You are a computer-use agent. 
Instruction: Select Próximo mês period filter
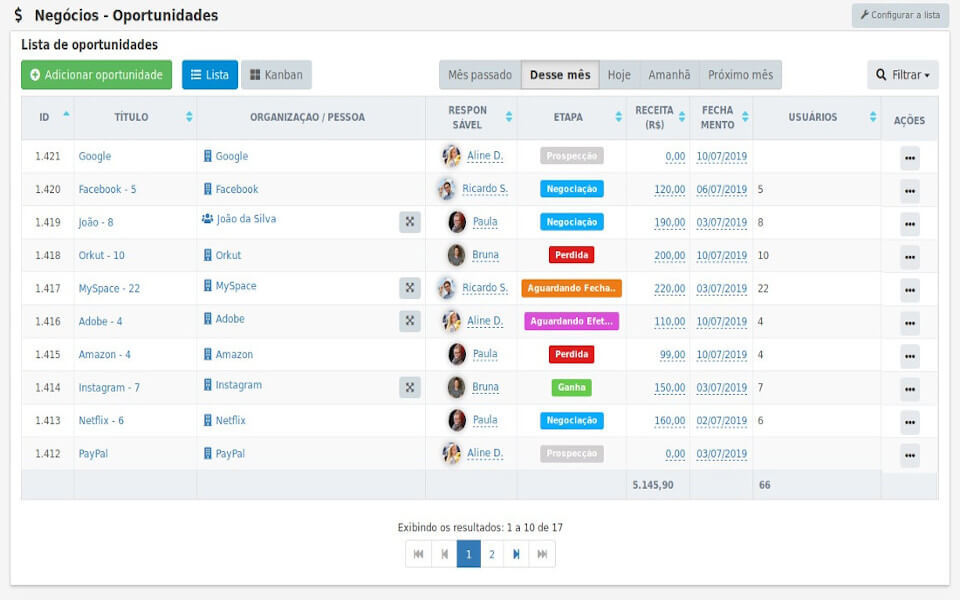coord(740,75)
